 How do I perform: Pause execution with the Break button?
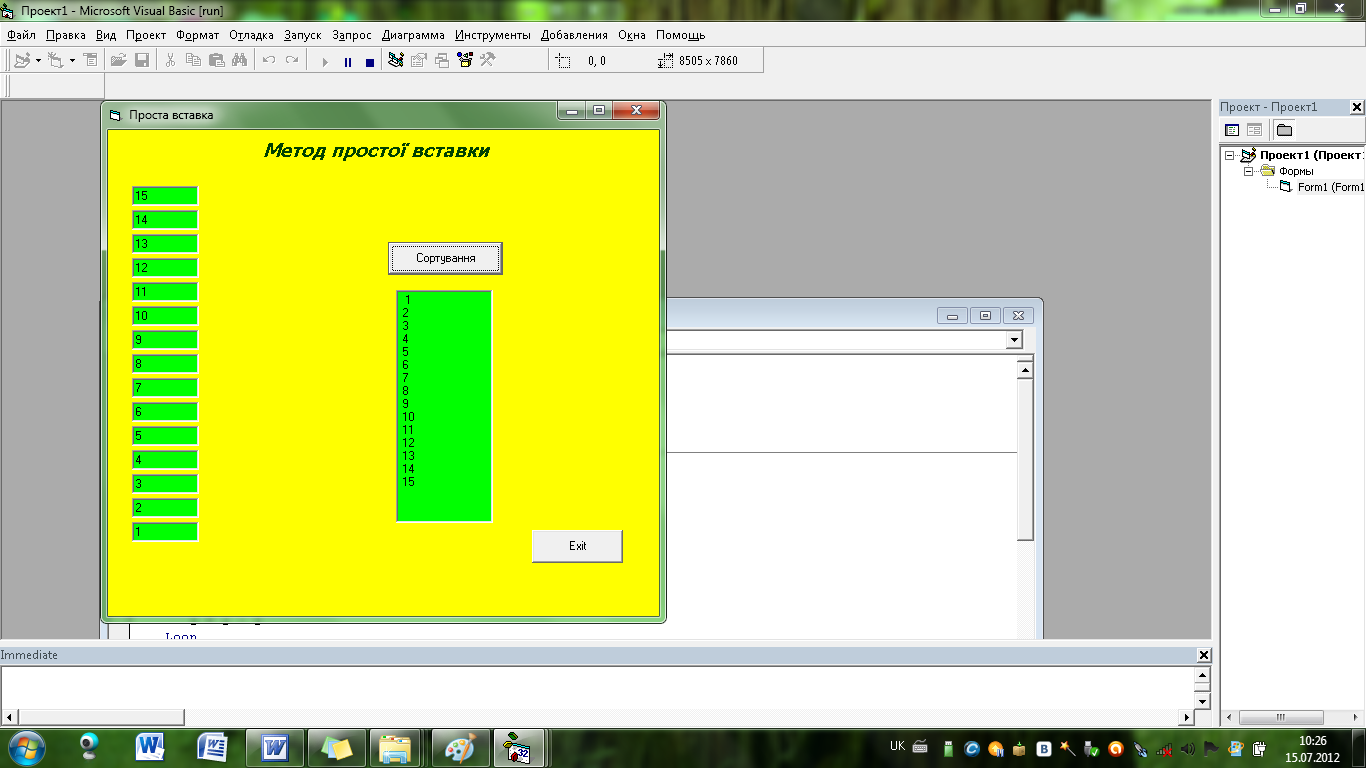point(347,61)
